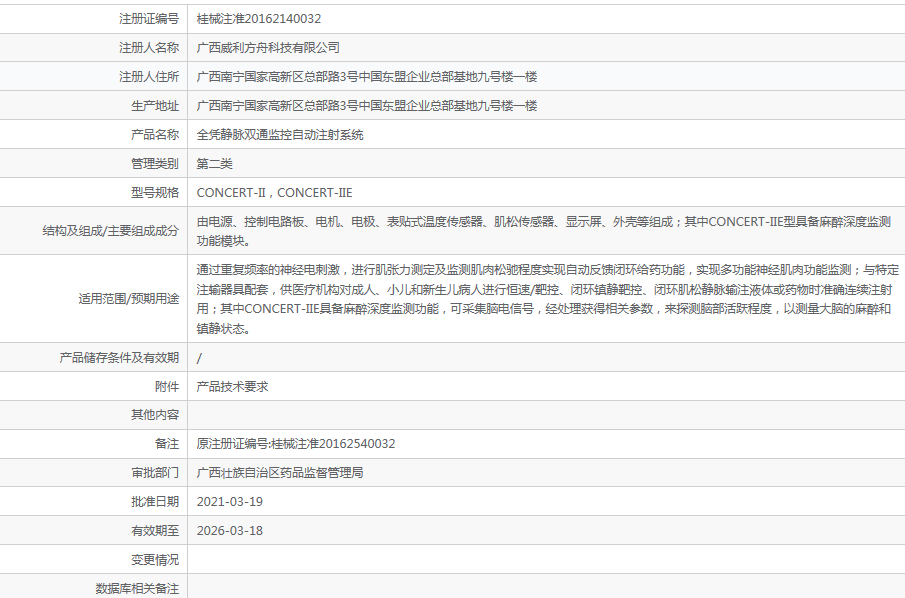This screenshot has width=905, height=598.
Task: Click the 型号规格 row label
Action: pos(155,192)
